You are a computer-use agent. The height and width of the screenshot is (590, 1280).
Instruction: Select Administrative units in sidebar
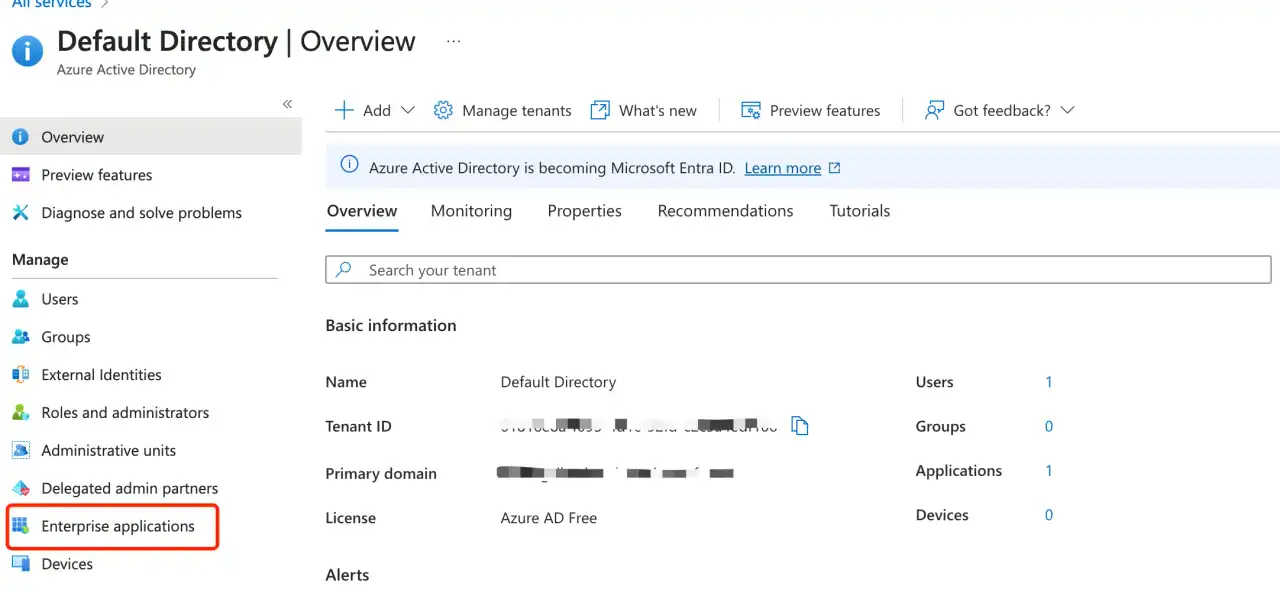107,450
